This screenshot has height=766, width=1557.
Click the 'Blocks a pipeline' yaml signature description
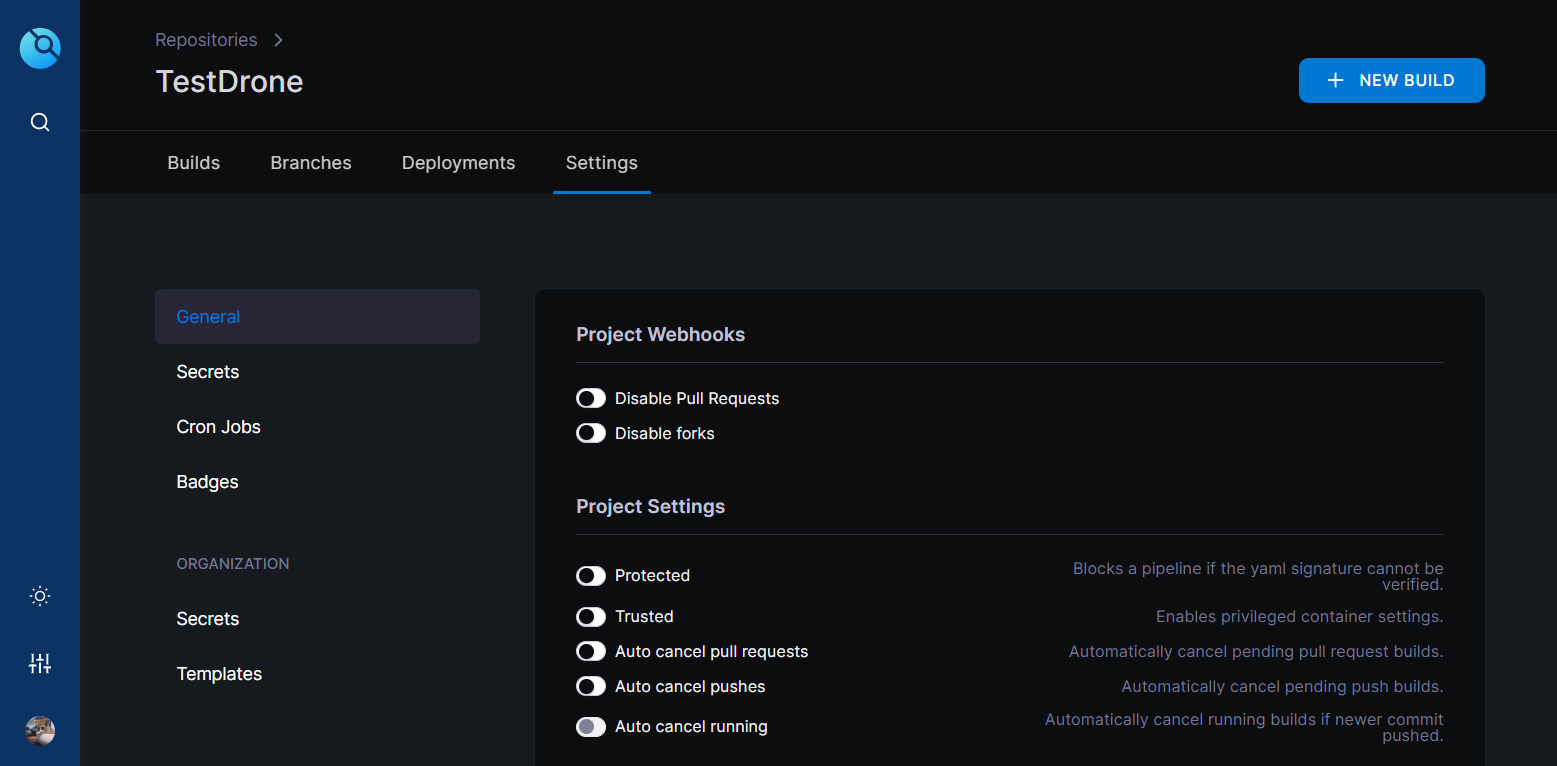[x=1258, y=576]
